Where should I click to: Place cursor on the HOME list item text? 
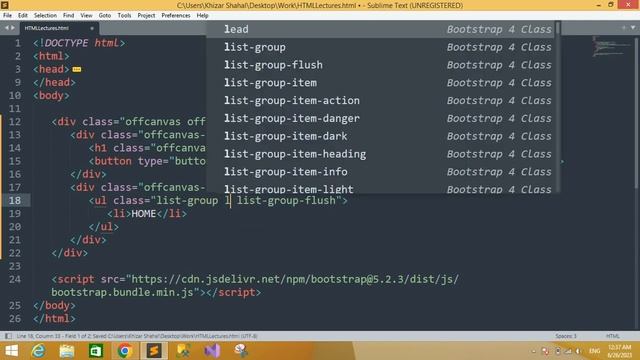click(x=143, y=213)
